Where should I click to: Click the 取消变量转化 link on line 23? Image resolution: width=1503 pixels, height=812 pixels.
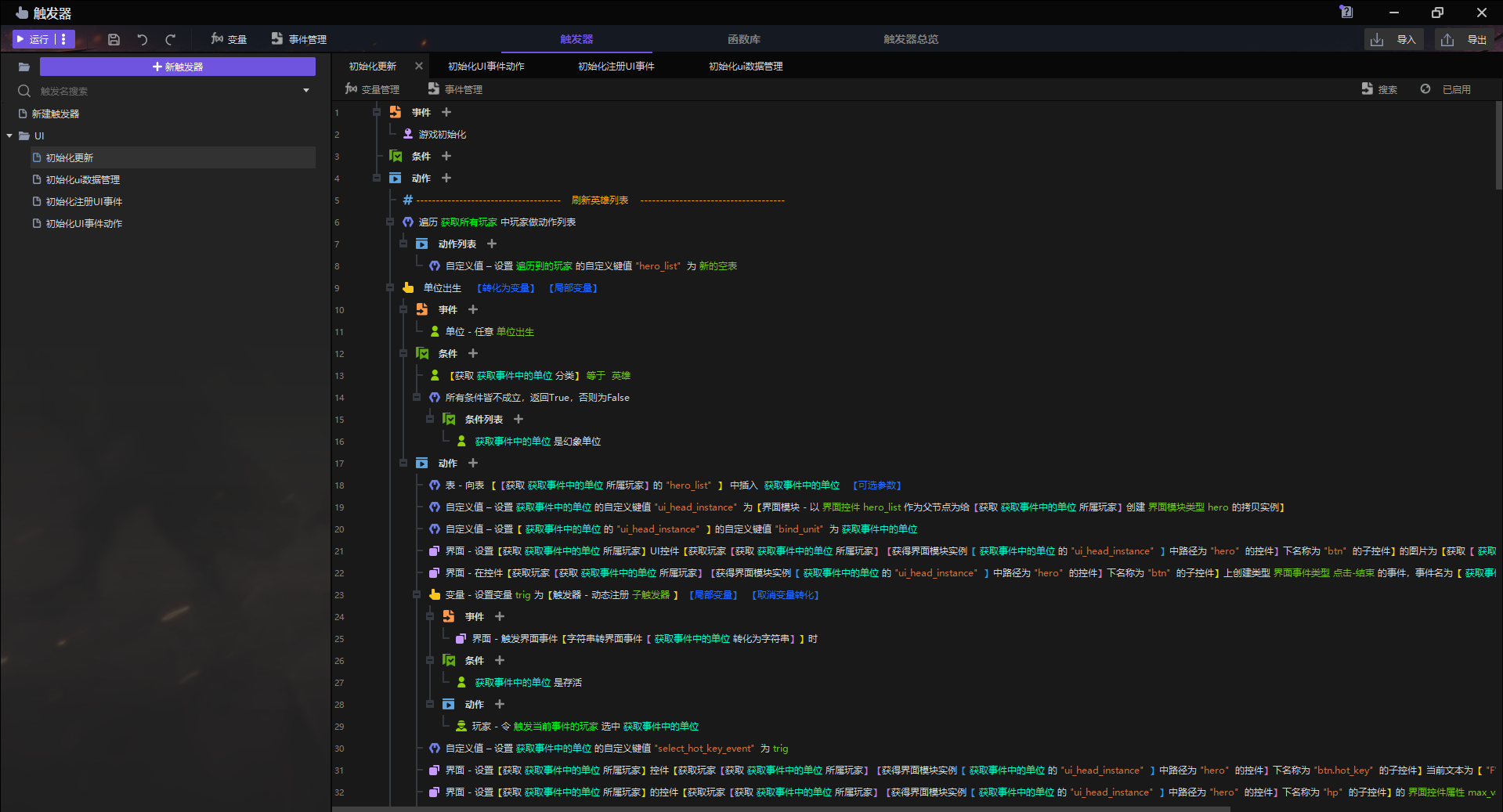(x=786, y=595)
